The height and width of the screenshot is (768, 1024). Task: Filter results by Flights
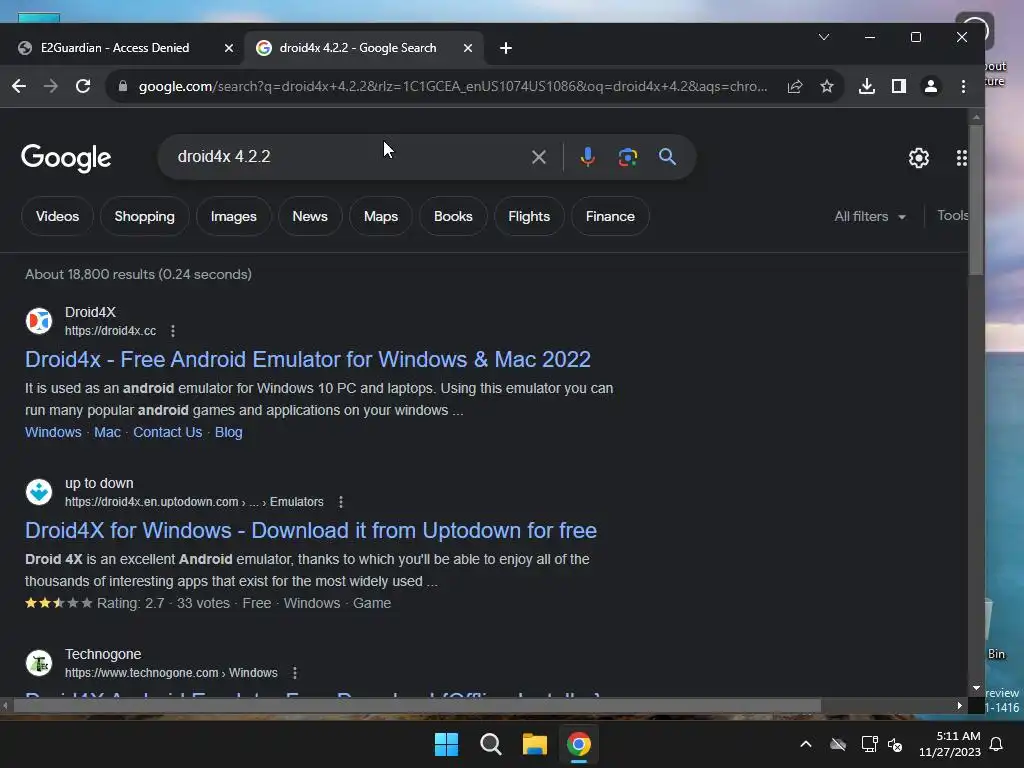pos(529,216)
